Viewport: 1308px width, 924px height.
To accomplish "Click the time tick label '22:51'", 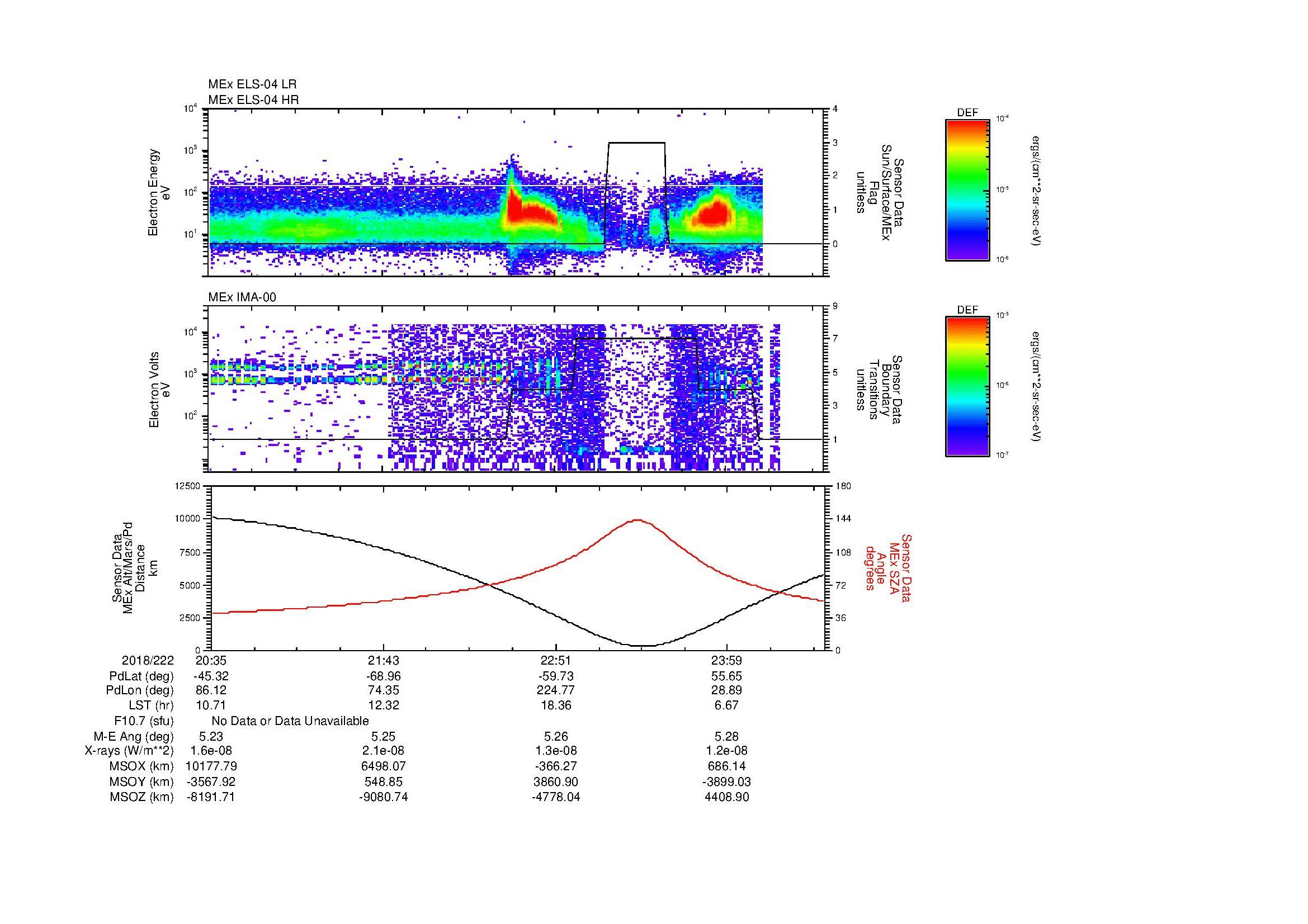I will (555, 660).
